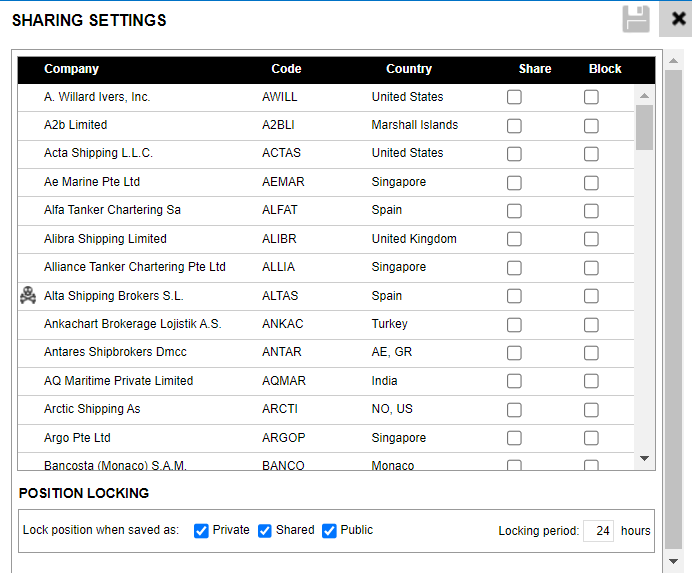Click the save (floppy disk) icon

[636, 19]
